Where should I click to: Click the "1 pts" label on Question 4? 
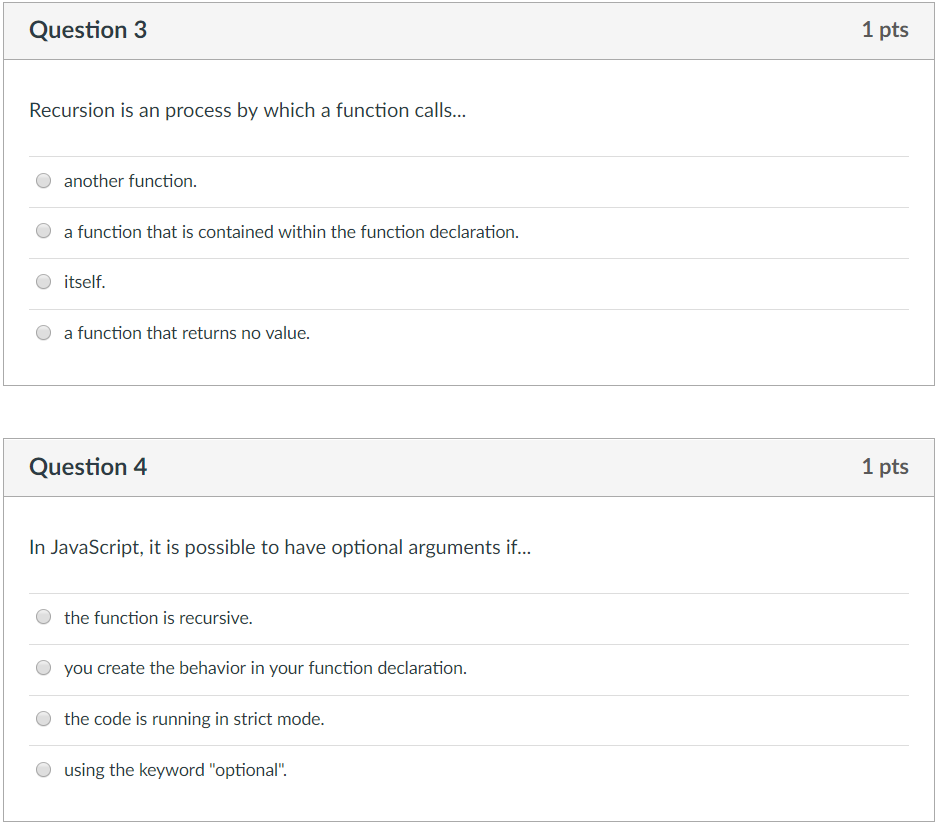885,466
